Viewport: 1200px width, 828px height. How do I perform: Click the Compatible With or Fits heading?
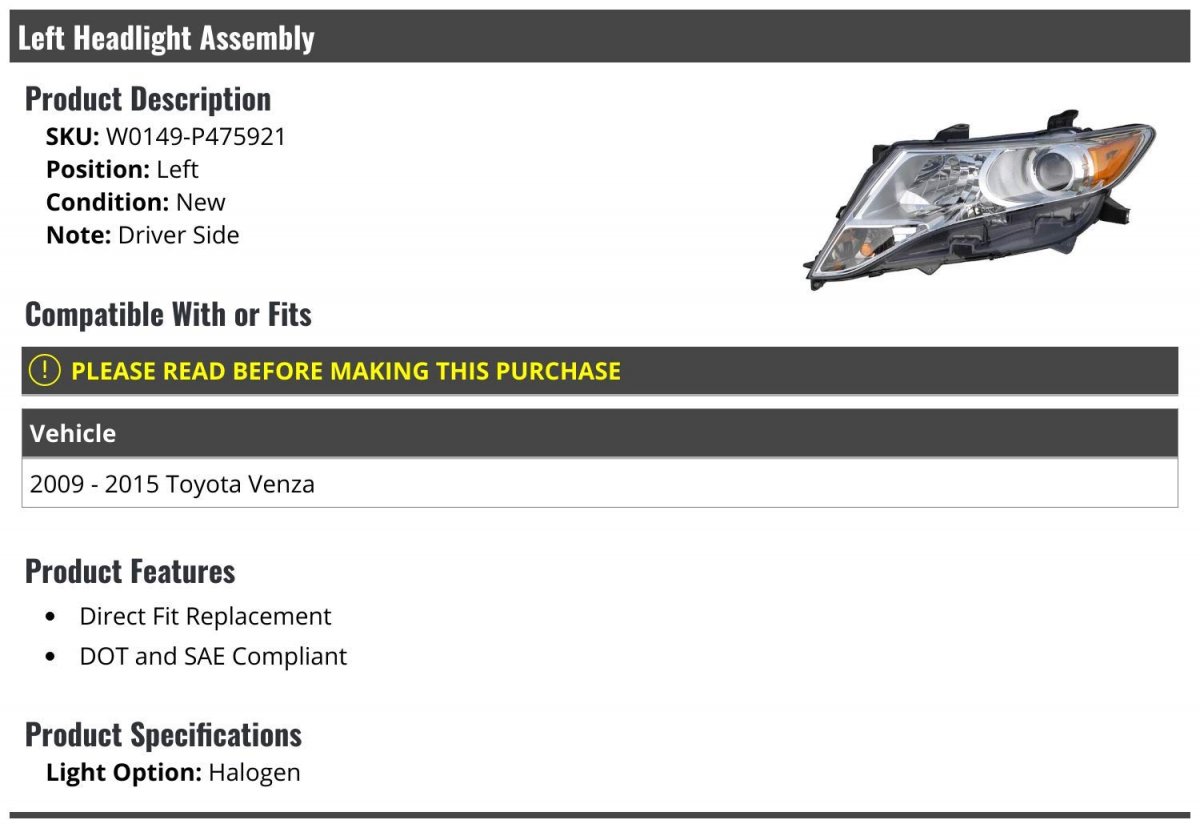pyautogui.click(x=168, y=314)
